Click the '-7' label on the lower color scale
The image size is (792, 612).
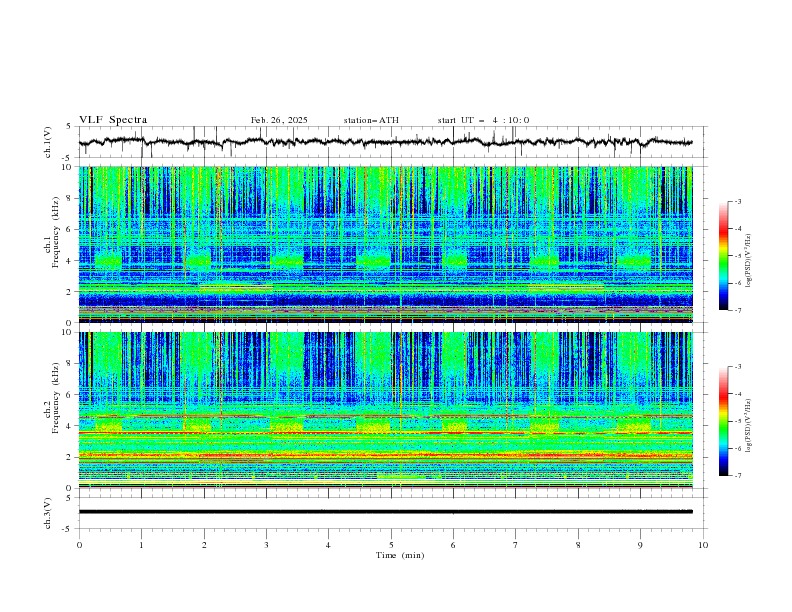click(737, 476)
